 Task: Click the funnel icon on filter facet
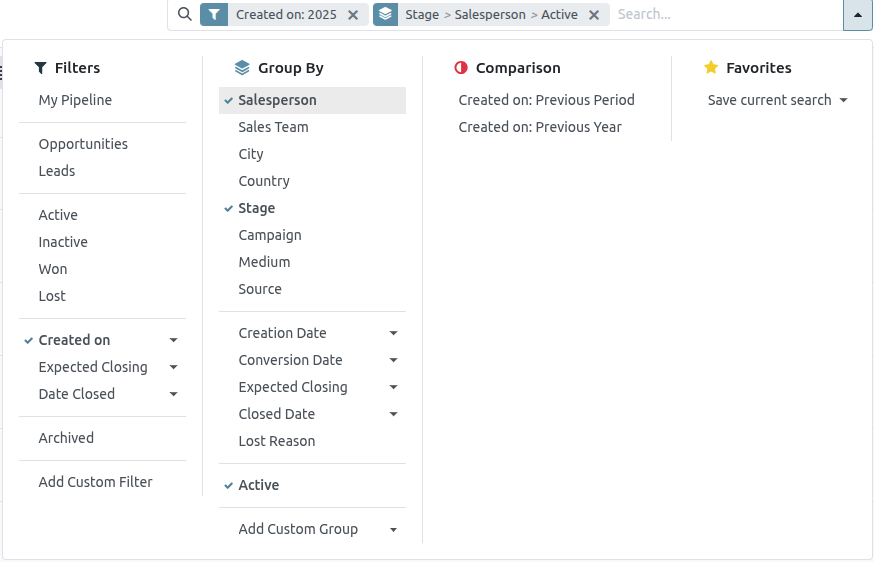[x=214, y=15]
